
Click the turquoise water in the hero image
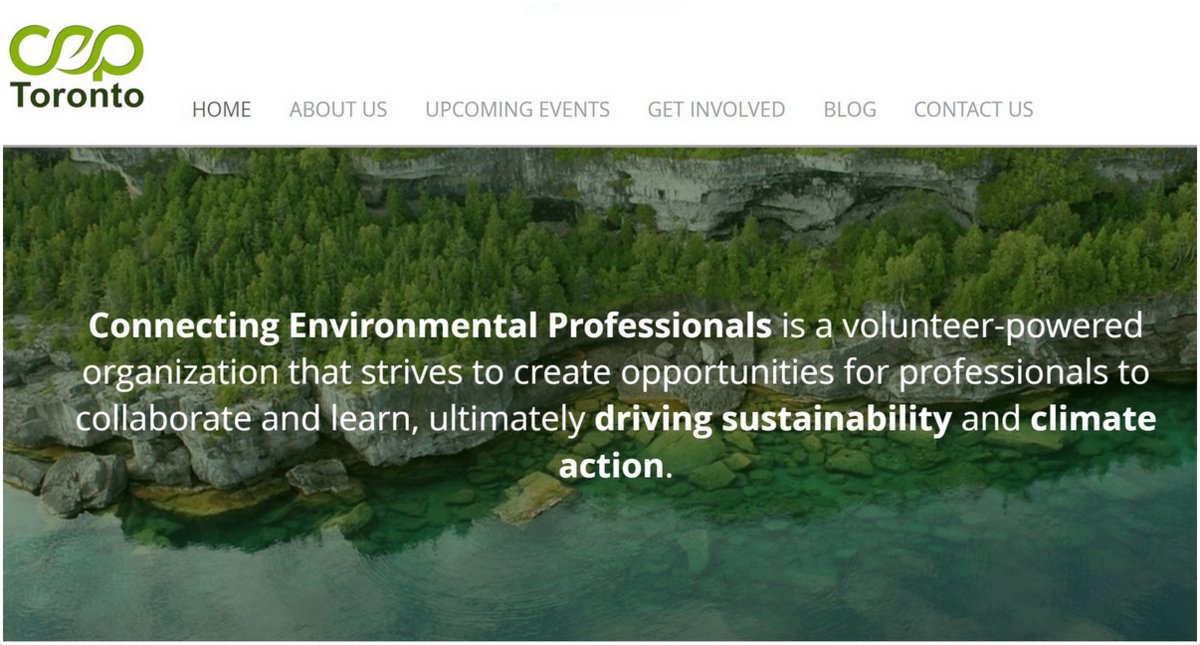(x=600, y=580)
